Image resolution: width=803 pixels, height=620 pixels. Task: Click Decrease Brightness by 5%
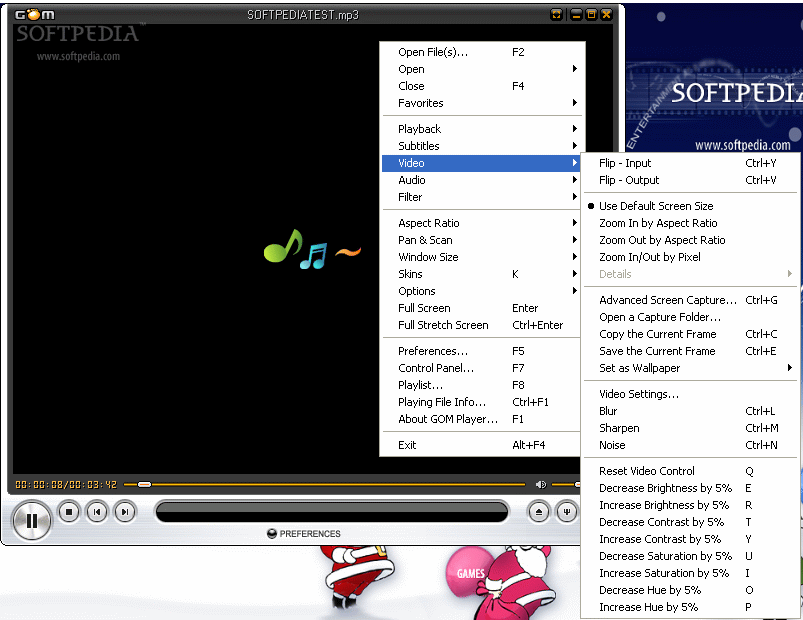690,488
